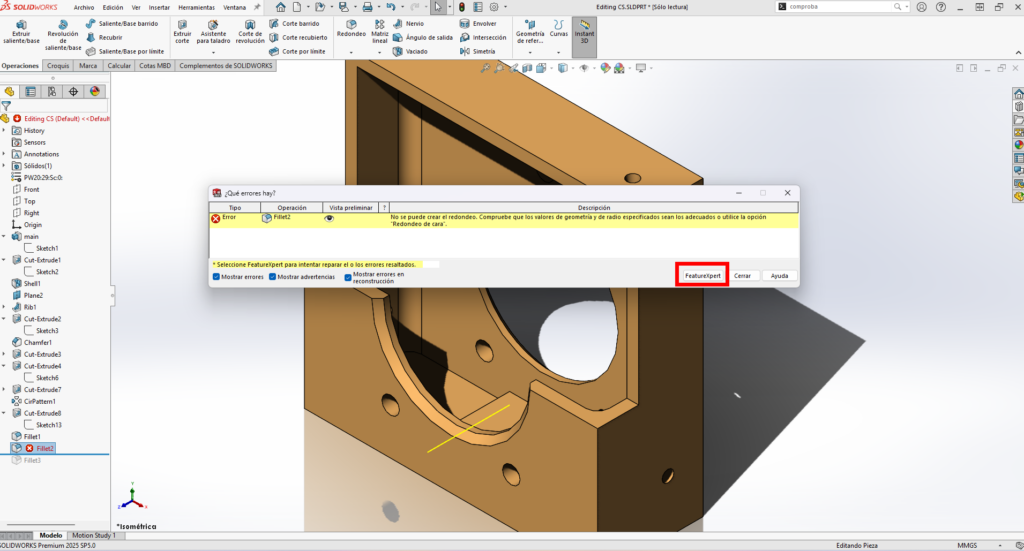Expand the History tree node
Image resolution: width=1024 pixels, height=551 pixels.
(4, 131)
